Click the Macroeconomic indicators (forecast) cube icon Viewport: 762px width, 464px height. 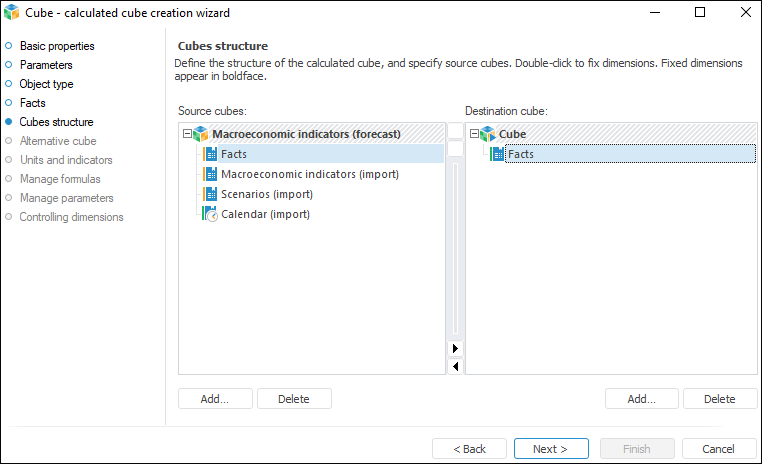coord(200,134)
